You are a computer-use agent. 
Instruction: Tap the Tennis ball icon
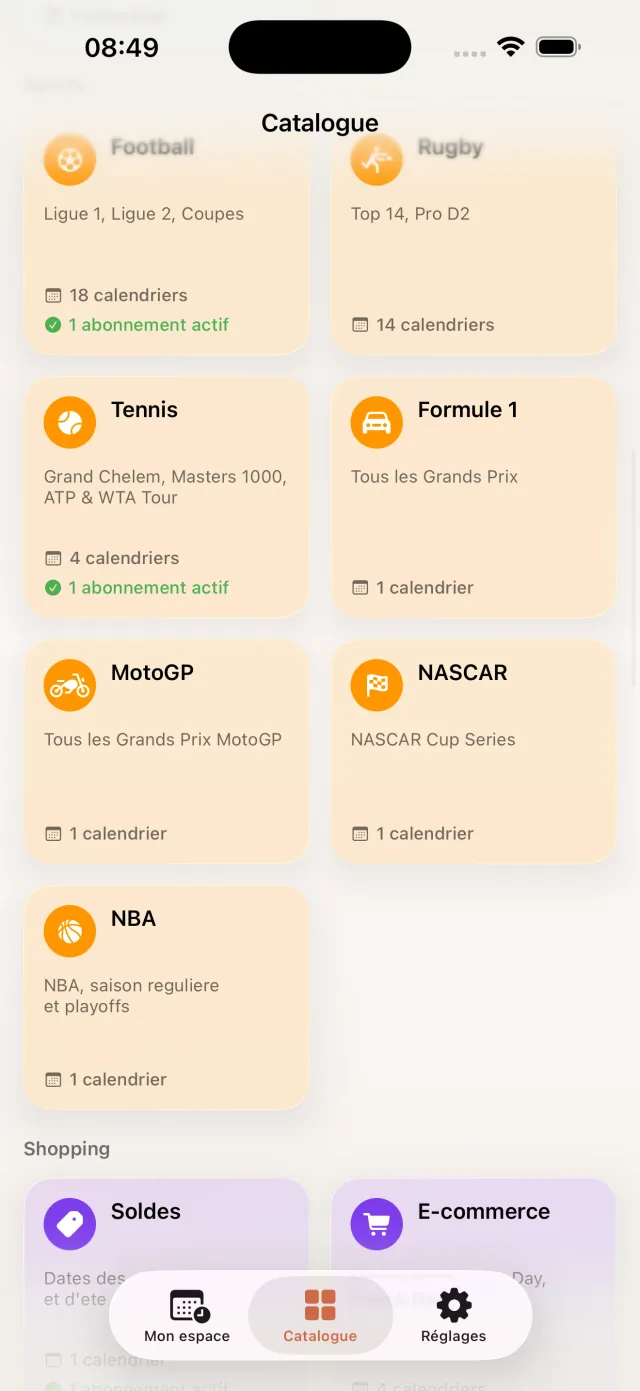[x=70, y=423]
